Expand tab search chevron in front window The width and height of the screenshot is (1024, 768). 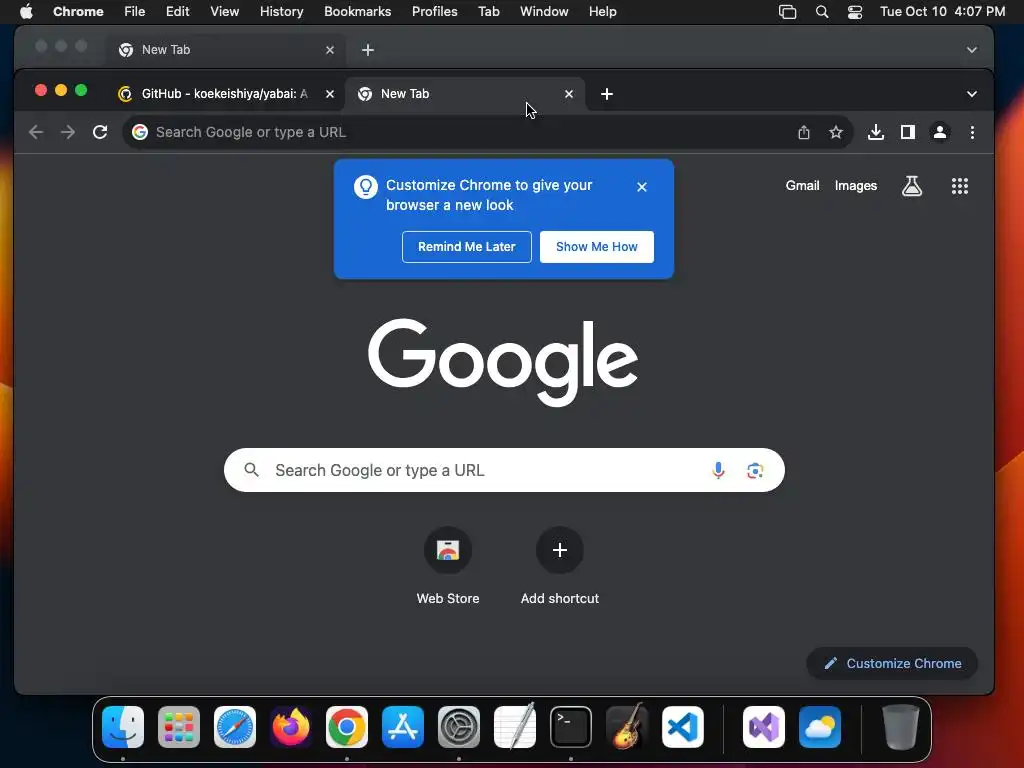click(972, 94)
